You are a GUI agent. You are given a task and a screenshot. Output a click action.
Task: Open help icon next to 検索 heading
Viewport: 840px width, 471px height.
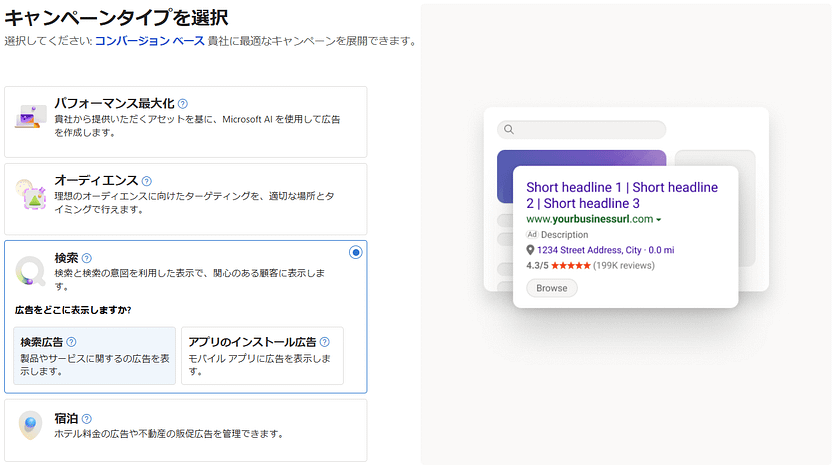(x=87, y=258)
